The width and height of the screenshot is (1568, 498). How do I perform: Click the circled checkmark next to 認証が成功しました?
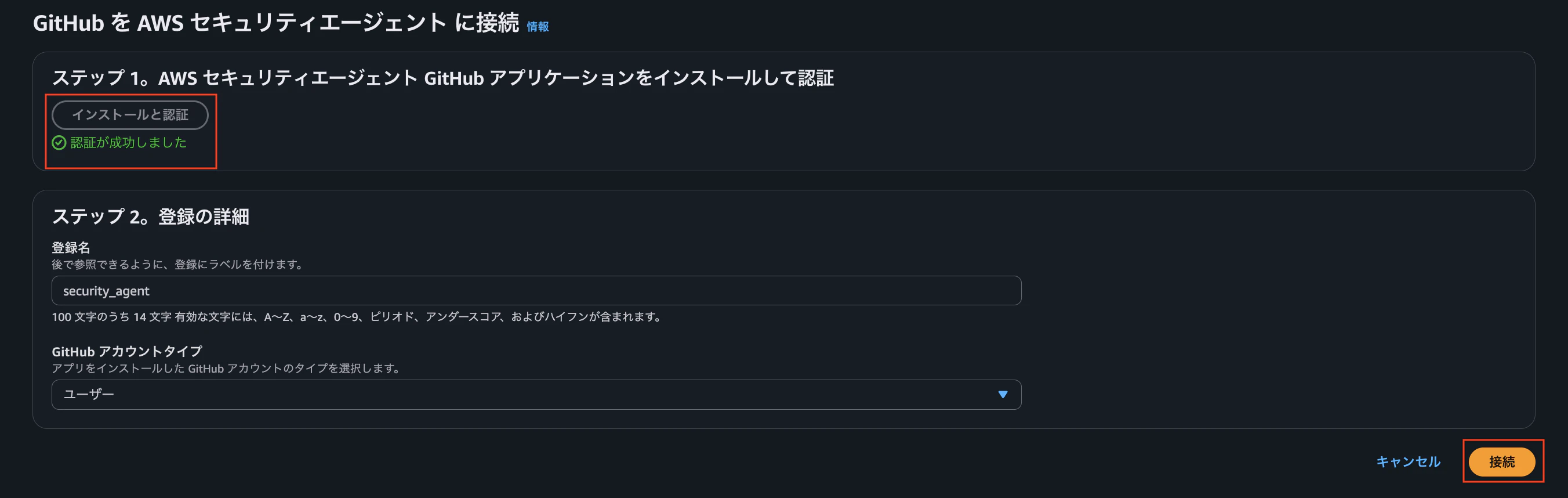(x=59, y=143)
